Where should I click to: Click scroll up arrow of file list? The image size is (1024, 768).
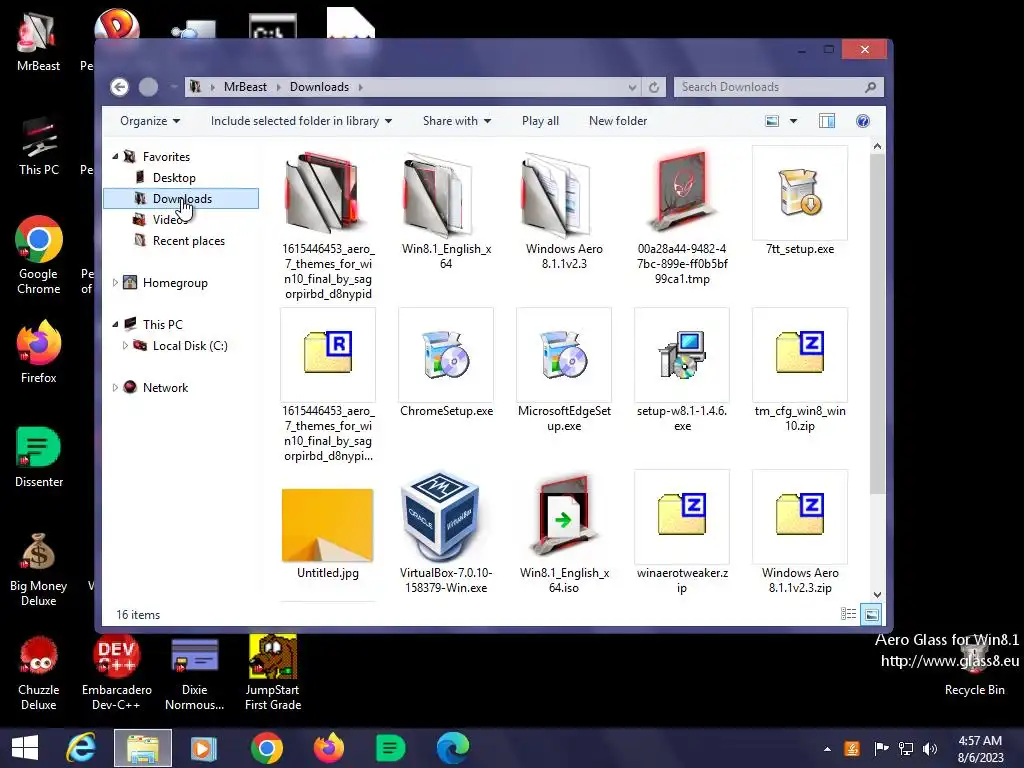(877, 146)
